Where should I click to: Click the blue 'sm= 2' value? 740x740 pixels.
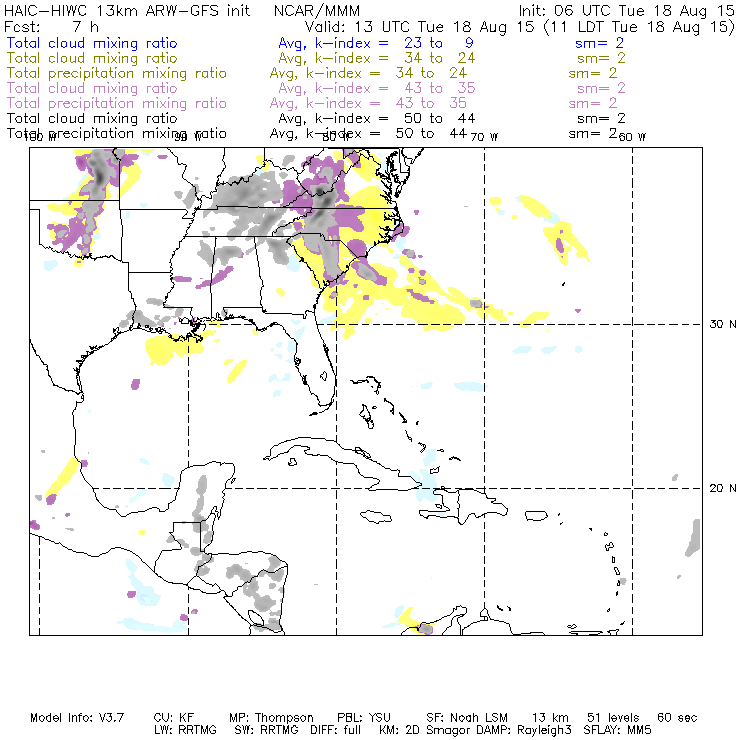point(599,43)
